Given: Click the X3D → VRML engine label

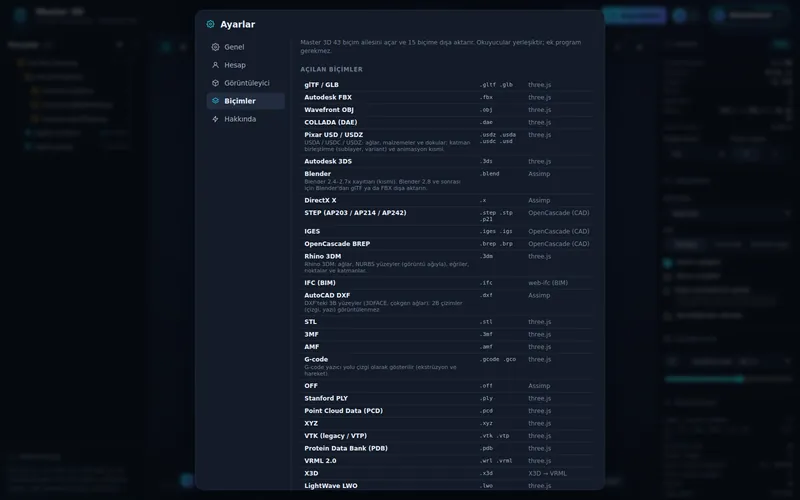Looking at the screenshot, I should coord(547,473).
